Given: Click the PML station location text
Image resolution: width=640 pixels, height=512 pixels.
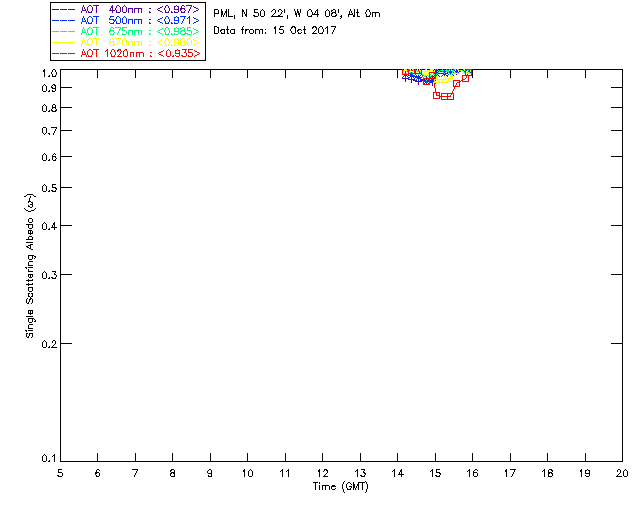Looking at the screenshot, I should pos(297,14).
